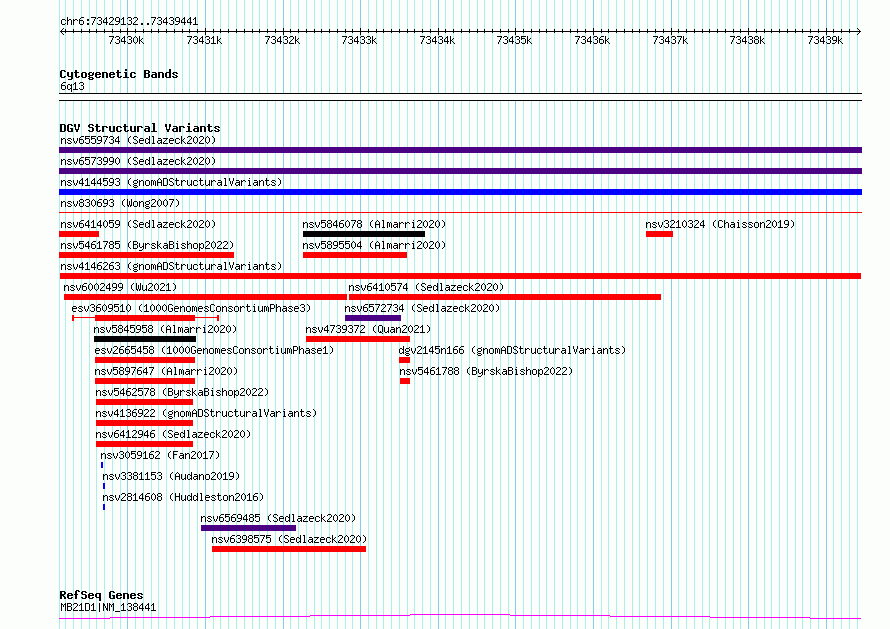Select the nsv6410574 (Sedlazeck2020) label
Viewport: 890px width, 629px height.
click(x=426, y=287)
